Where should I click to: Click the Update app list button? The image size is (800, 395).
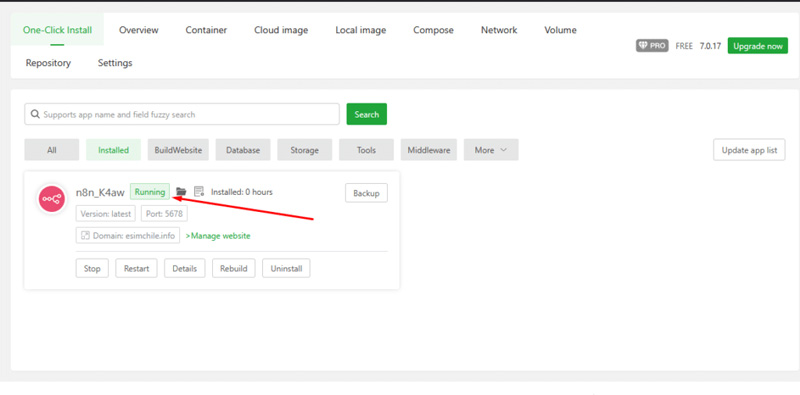pyautogui.click(x=749, y=150)
